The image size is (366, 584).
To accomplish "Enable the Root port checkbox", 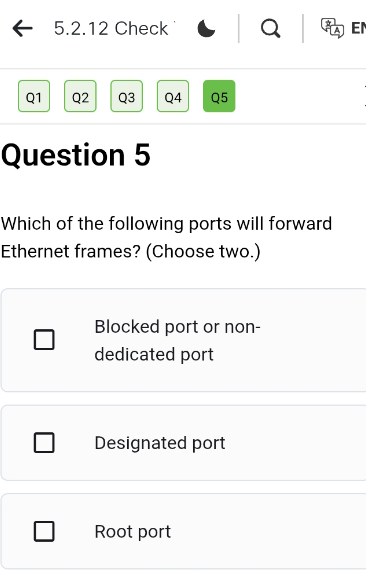I will 44,531.
